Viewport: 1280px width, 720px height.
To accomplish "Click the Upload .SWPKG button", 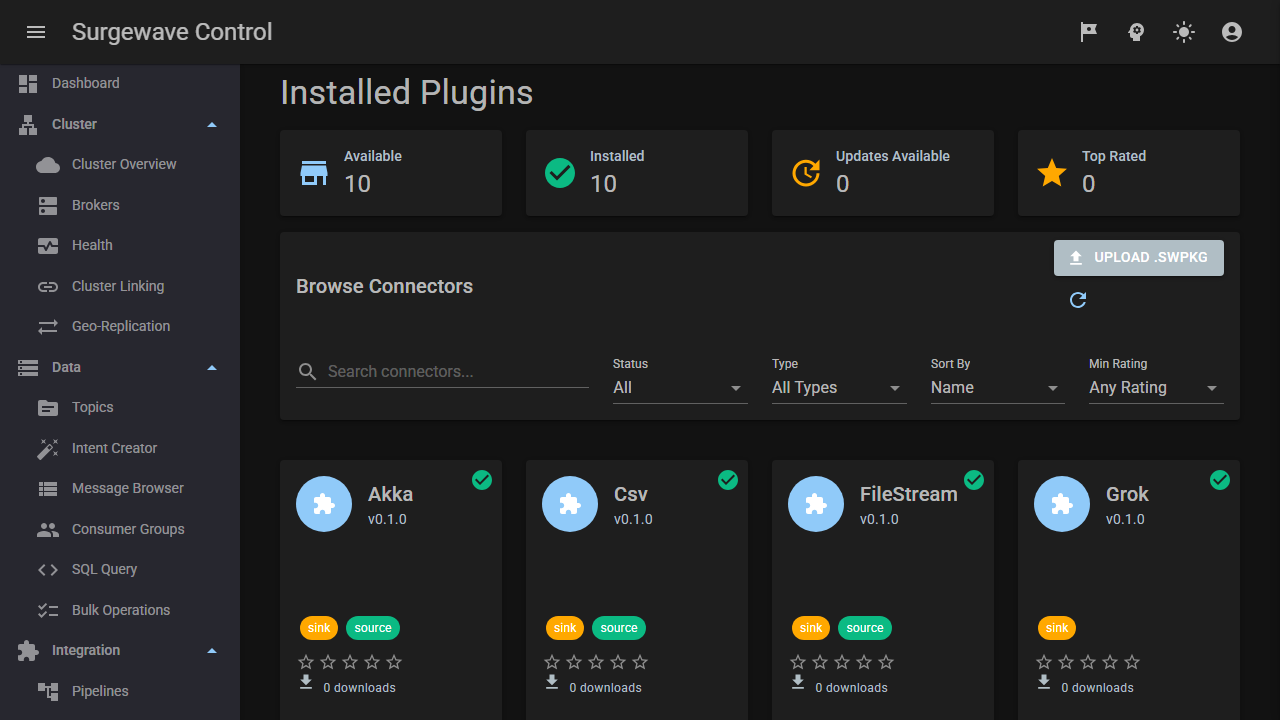I will coord(1139,258).
